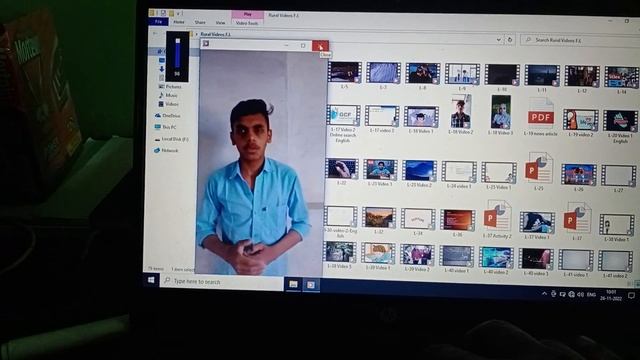Open the Video Tools ribbon tab
This screenshot has height=360, width=640.
coord(247,23)
